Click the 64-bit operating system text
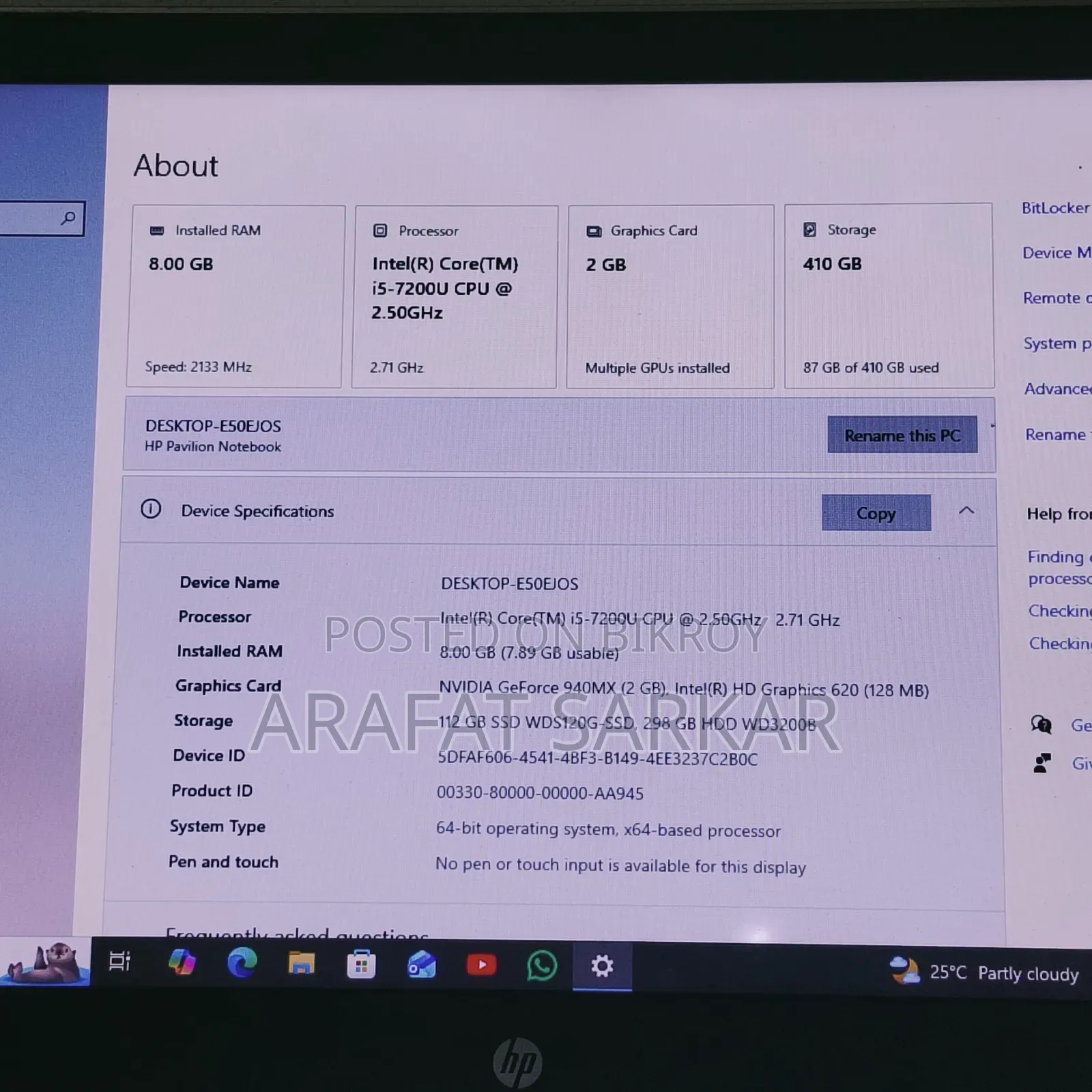Image resolution: width=1092 pixels, height=1092 pixels. (x=608, y=829)
